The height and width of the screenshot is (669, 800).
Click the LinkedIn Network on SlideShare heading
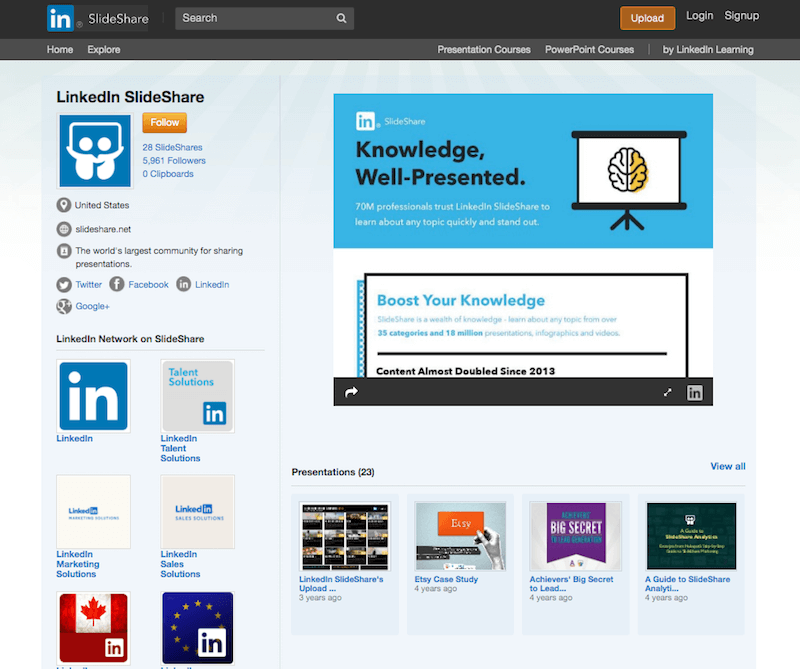130,339
